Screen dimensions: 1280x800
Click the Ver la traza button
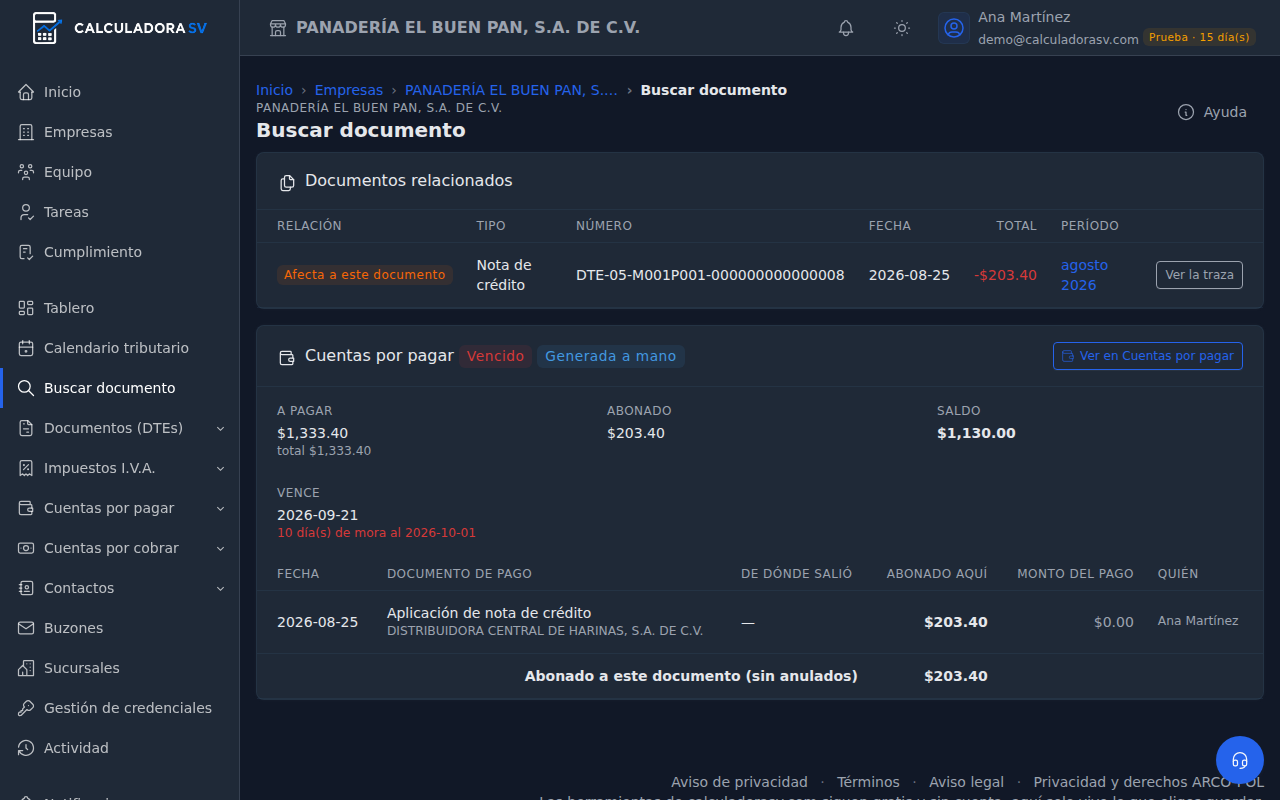1199,275
